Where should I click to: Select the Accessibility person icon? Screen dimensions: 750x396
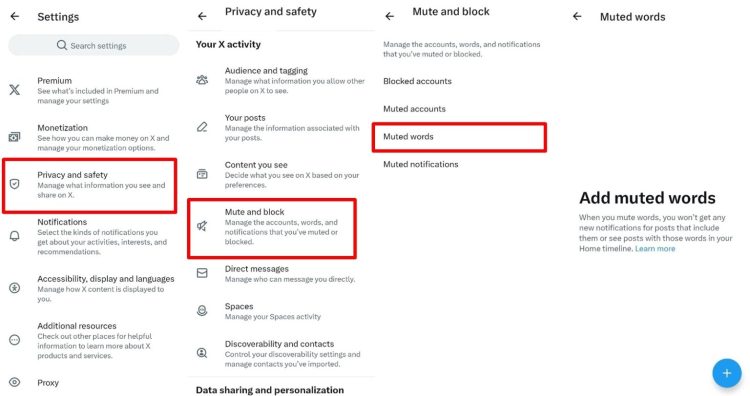coord(15,288)
